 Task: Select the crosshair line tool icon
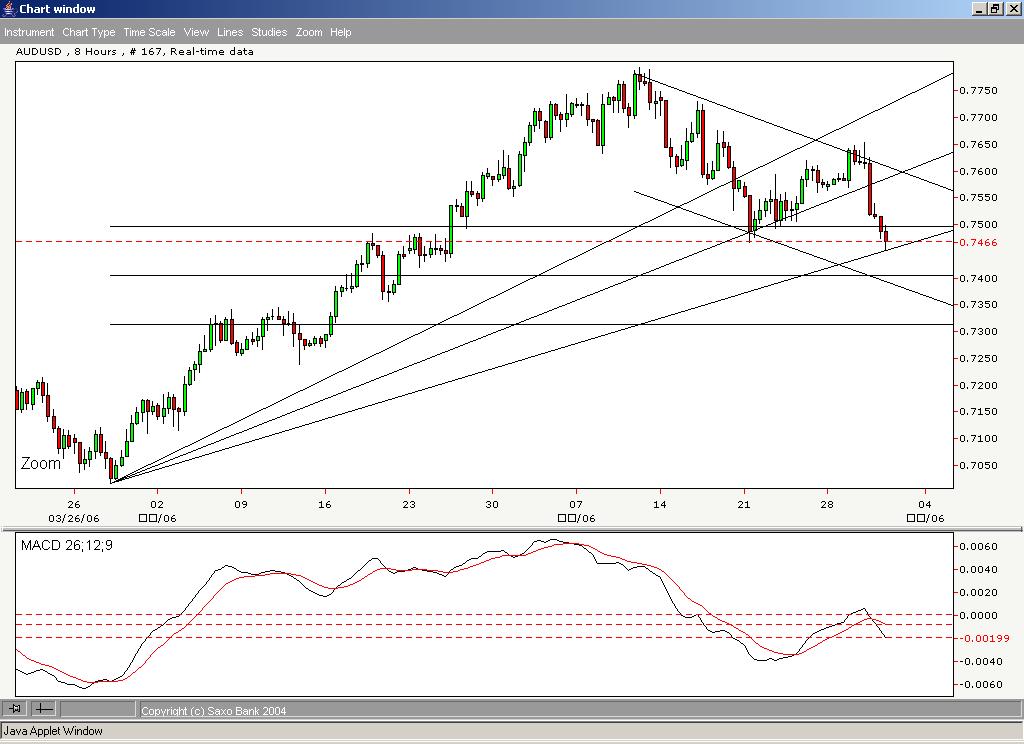coord(43,709)
